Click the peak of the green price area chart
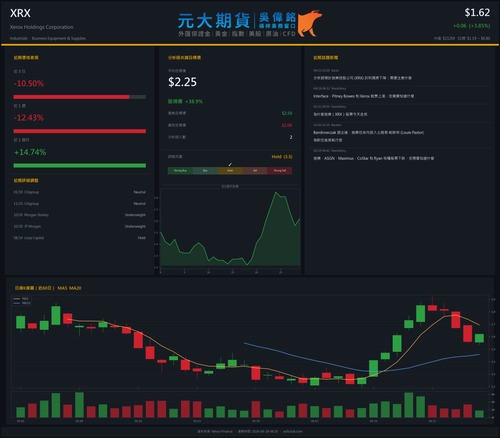The height and width of the screenshot is (438, 500). [276, 192]
